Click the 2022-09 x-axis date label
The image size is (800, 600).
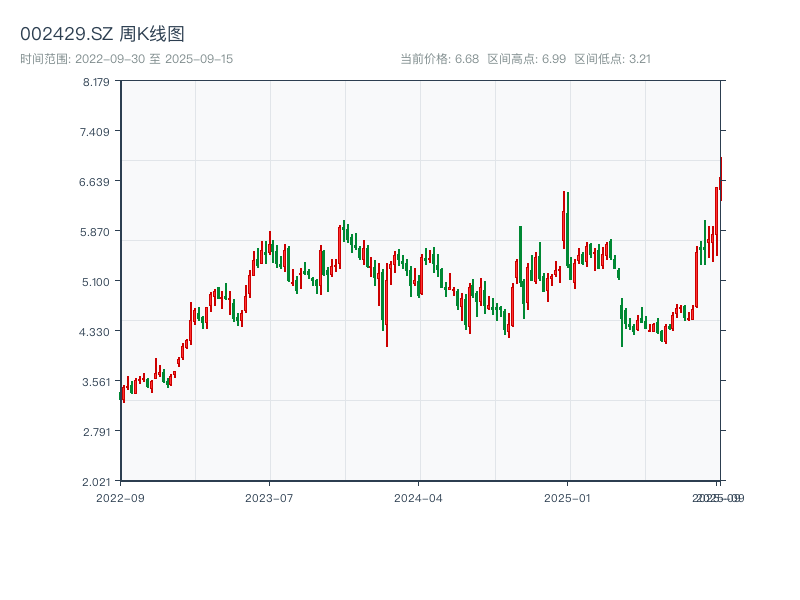pos(120,497)
